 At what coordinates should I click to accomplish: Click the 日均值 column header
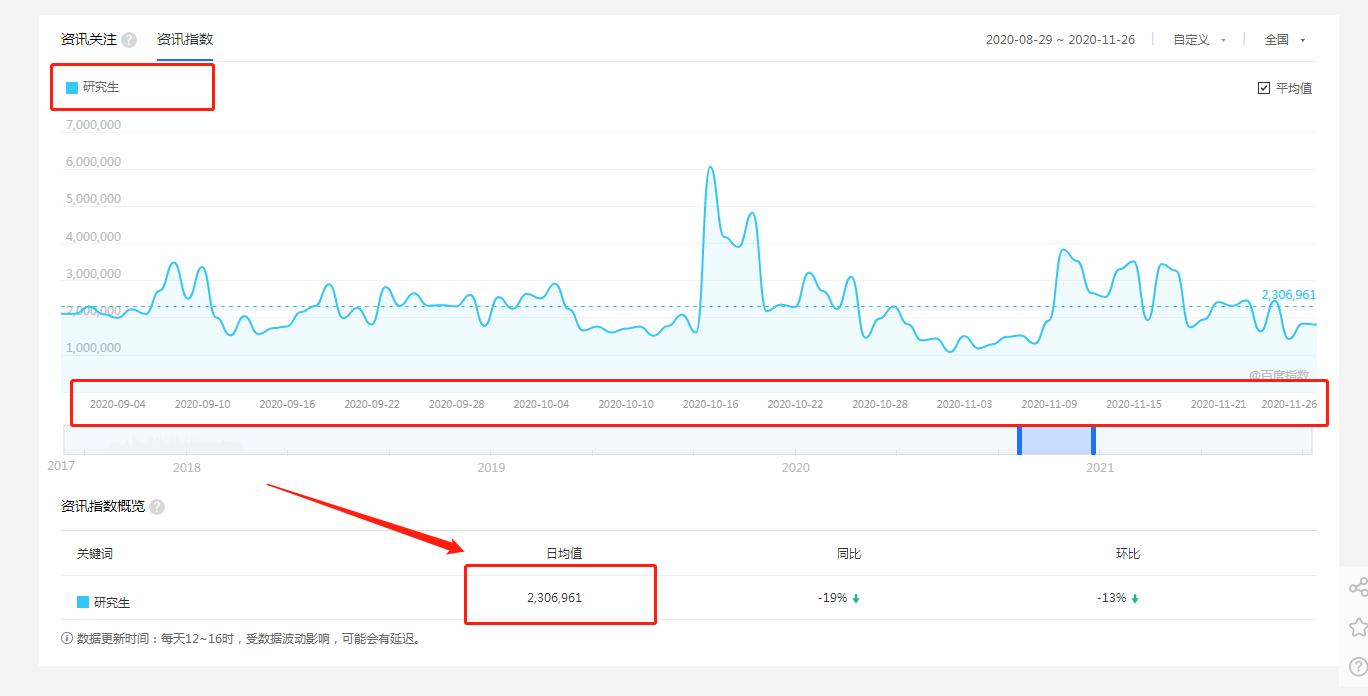[x=564, y=553]
